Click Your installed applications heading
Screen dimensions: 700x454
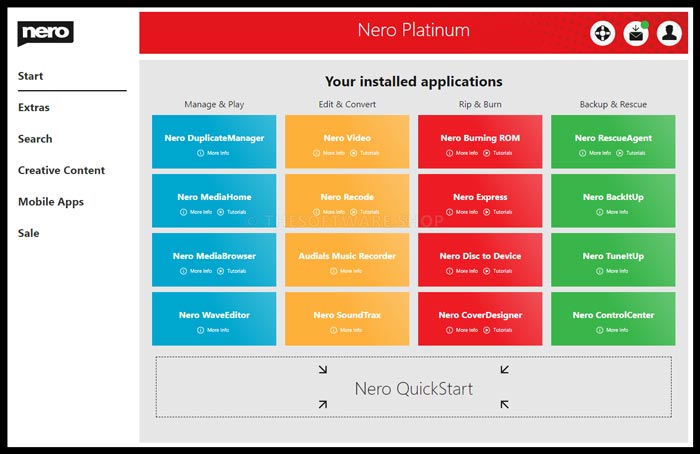tap(413, 82)
